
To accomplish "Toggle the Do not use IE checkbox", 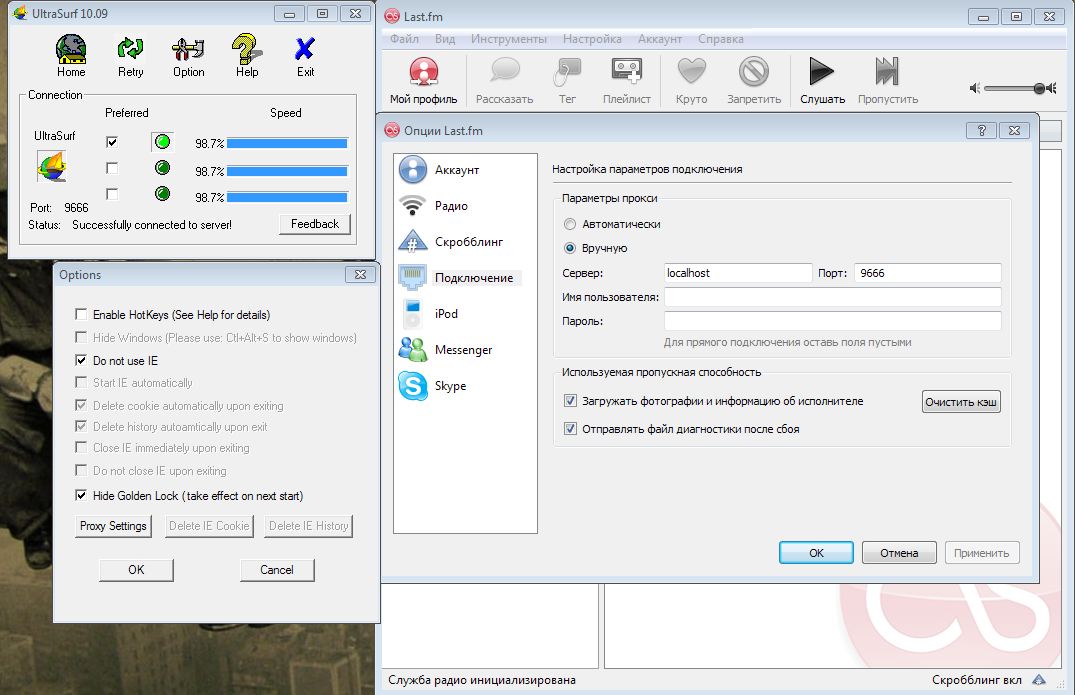I will pos(82,361).
